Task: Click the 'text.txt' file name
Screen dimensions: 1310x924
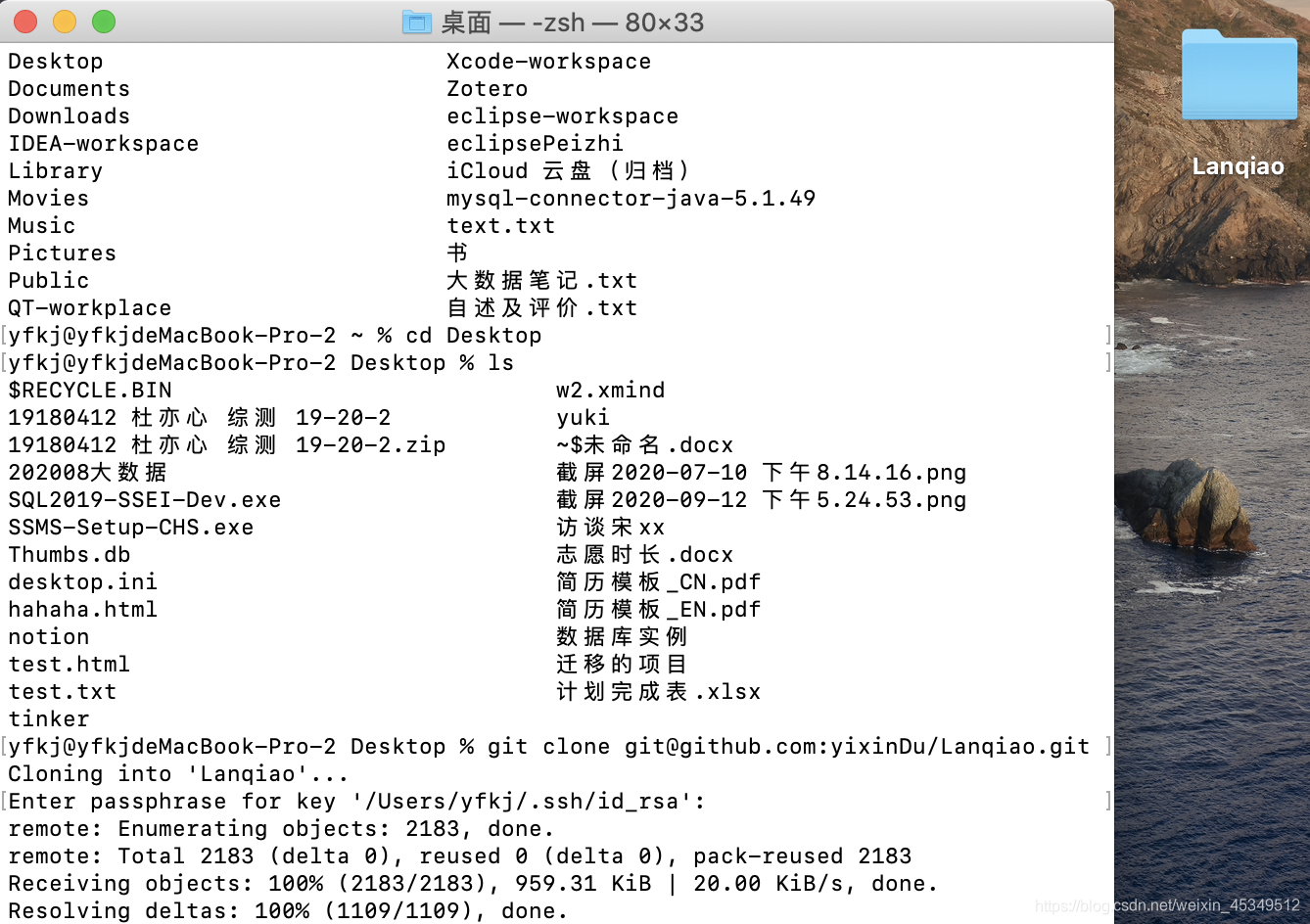Action: pyautogui.click(x=500, y=225)
